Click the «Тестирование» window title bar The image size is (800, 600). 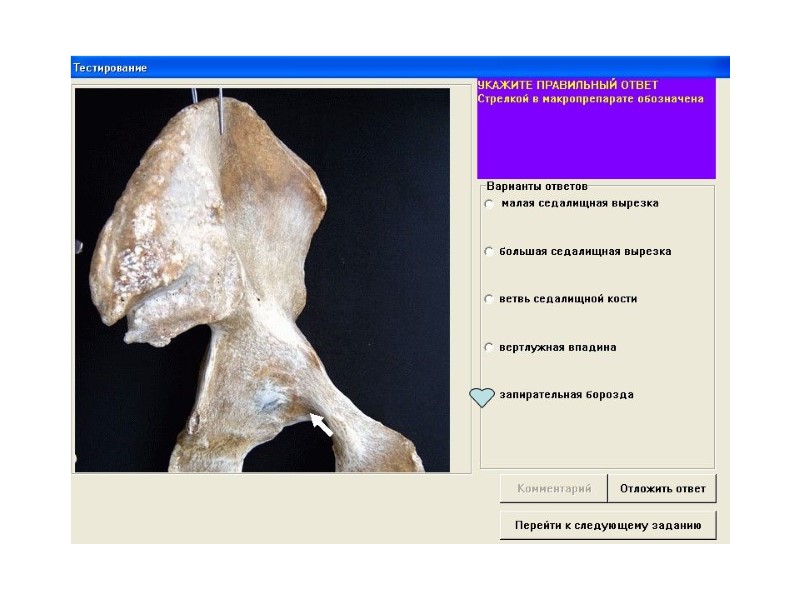pos(400,67)
